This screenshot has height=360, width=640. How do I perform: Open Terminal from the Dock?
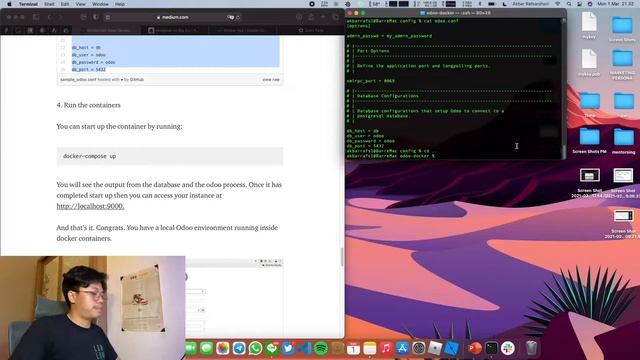point(491,348)
